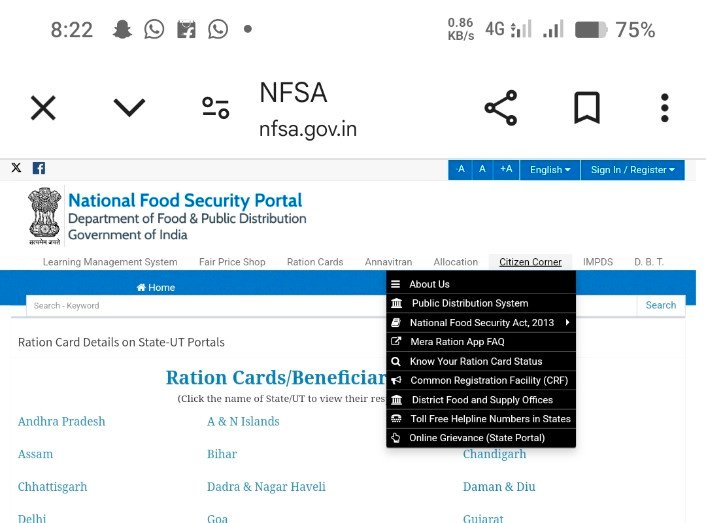The width and height of the screenshot is (706, 523).
Task: Click book icon beside National Food Security Act
Action: point(396,322)
